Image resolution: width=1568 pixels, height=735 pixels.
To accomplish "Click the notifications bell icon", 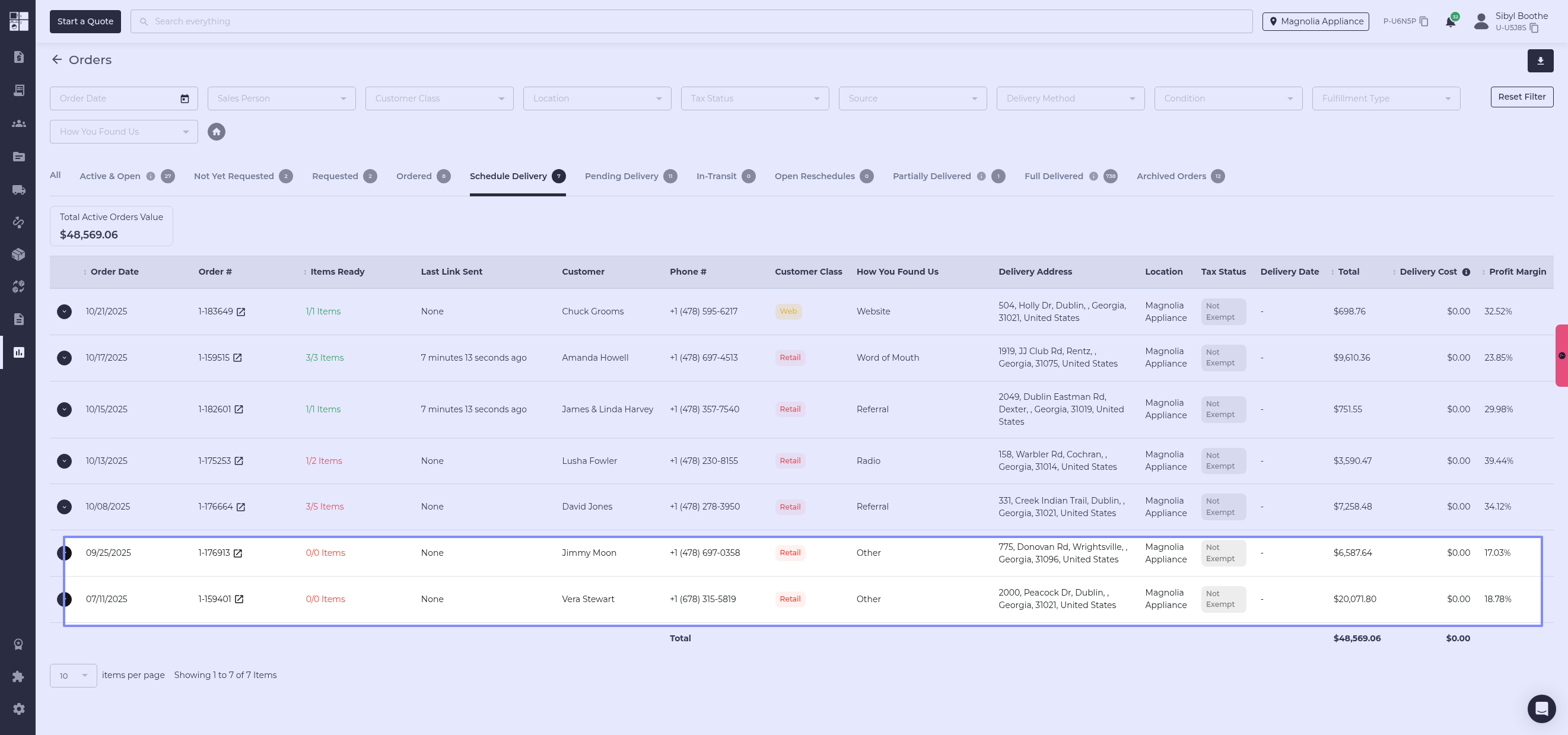I will (x=1451, y=22).
